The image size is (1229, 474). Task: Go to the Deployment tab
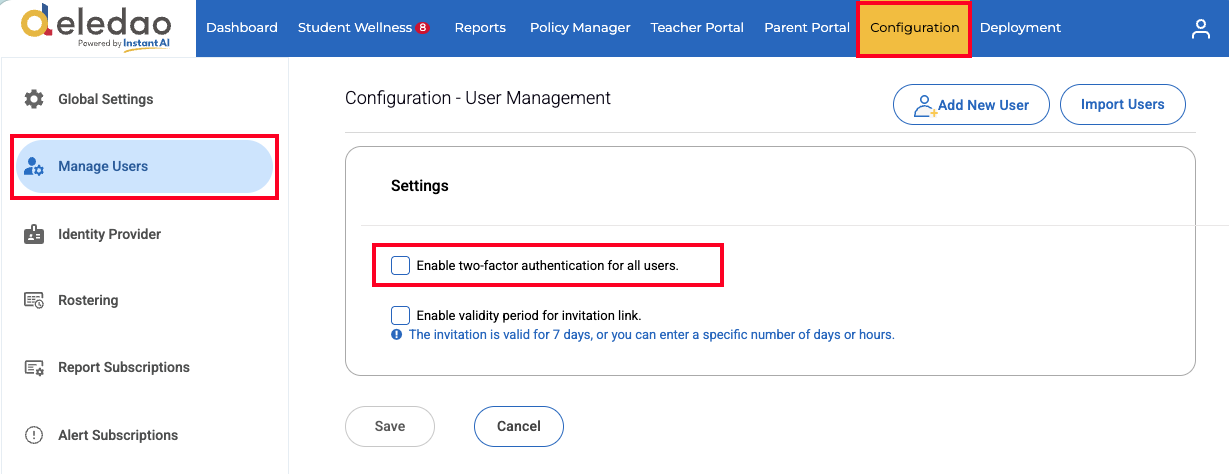pos(1021,28)
